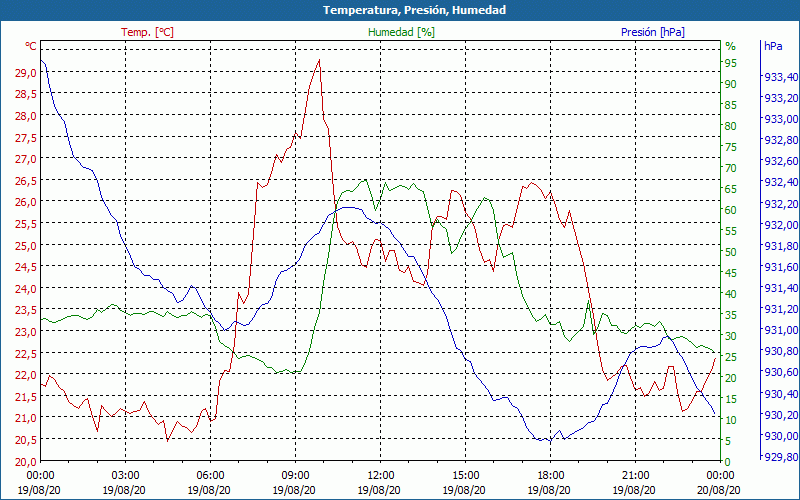Viewport: 800px width, 500px height.
Task: Click humidity axis value '75'
Action: [x=731, y=147]
